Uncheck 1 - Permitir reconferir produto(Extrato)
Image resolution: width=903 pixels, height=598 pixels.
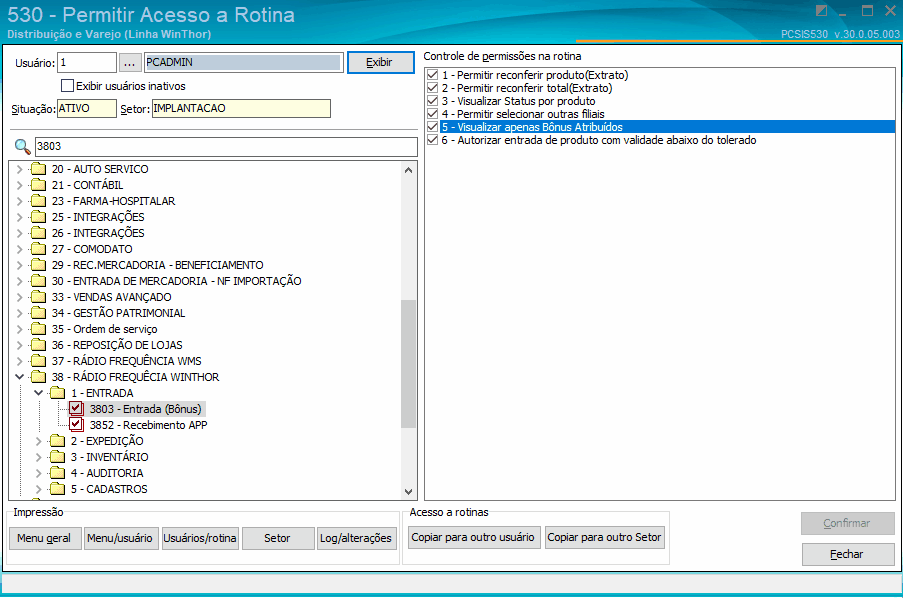coord(432,75)
